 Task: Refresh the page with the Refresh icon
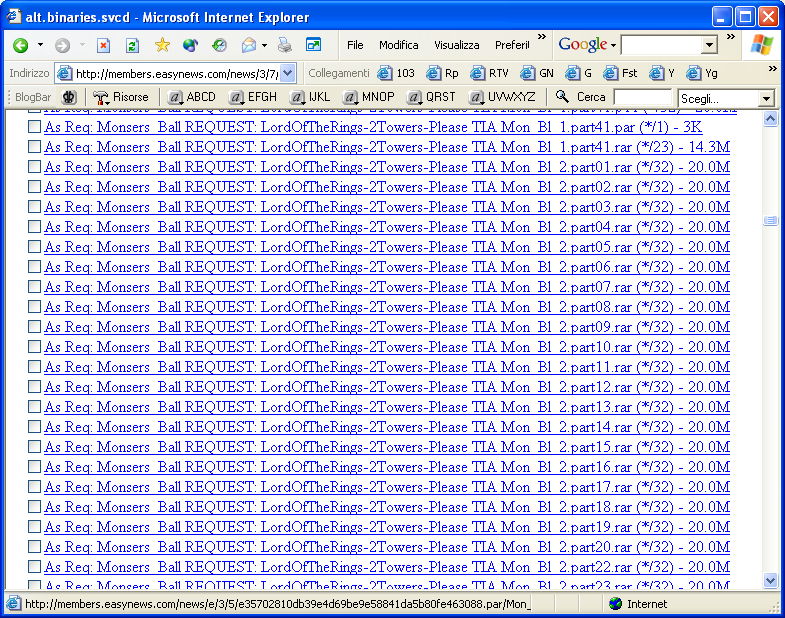click(132, 45)
